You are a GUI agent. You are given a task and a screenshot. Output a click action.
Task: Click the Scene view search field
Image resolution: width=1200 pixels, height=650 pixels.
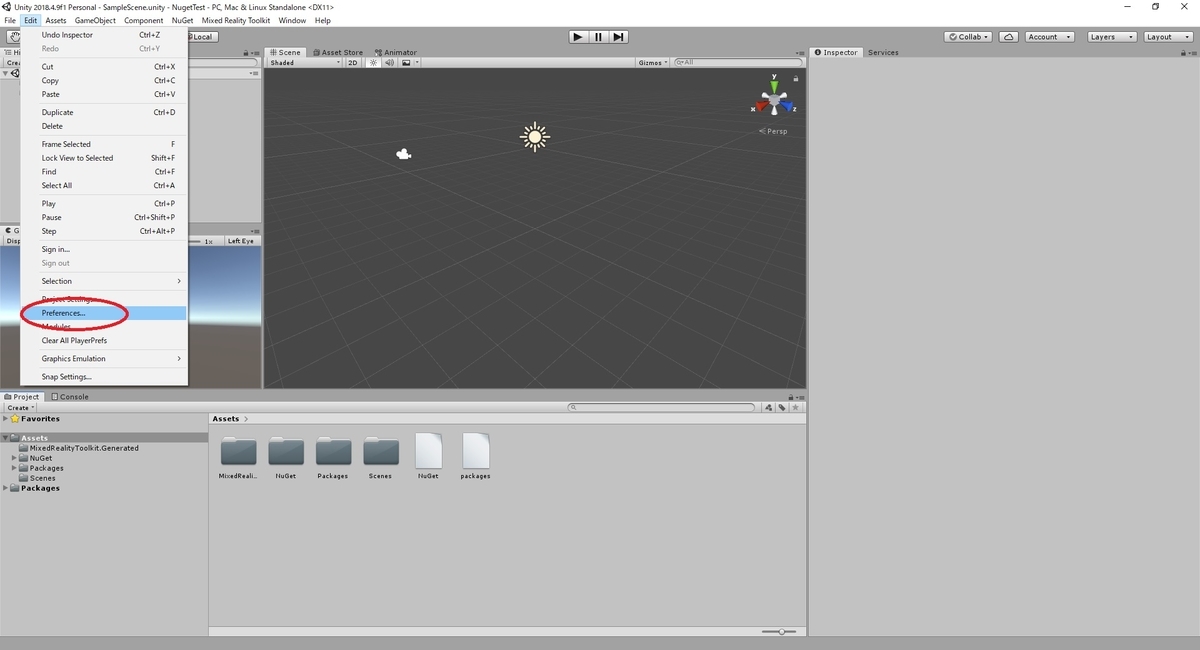pyautogui.click(x=738, y=62)
